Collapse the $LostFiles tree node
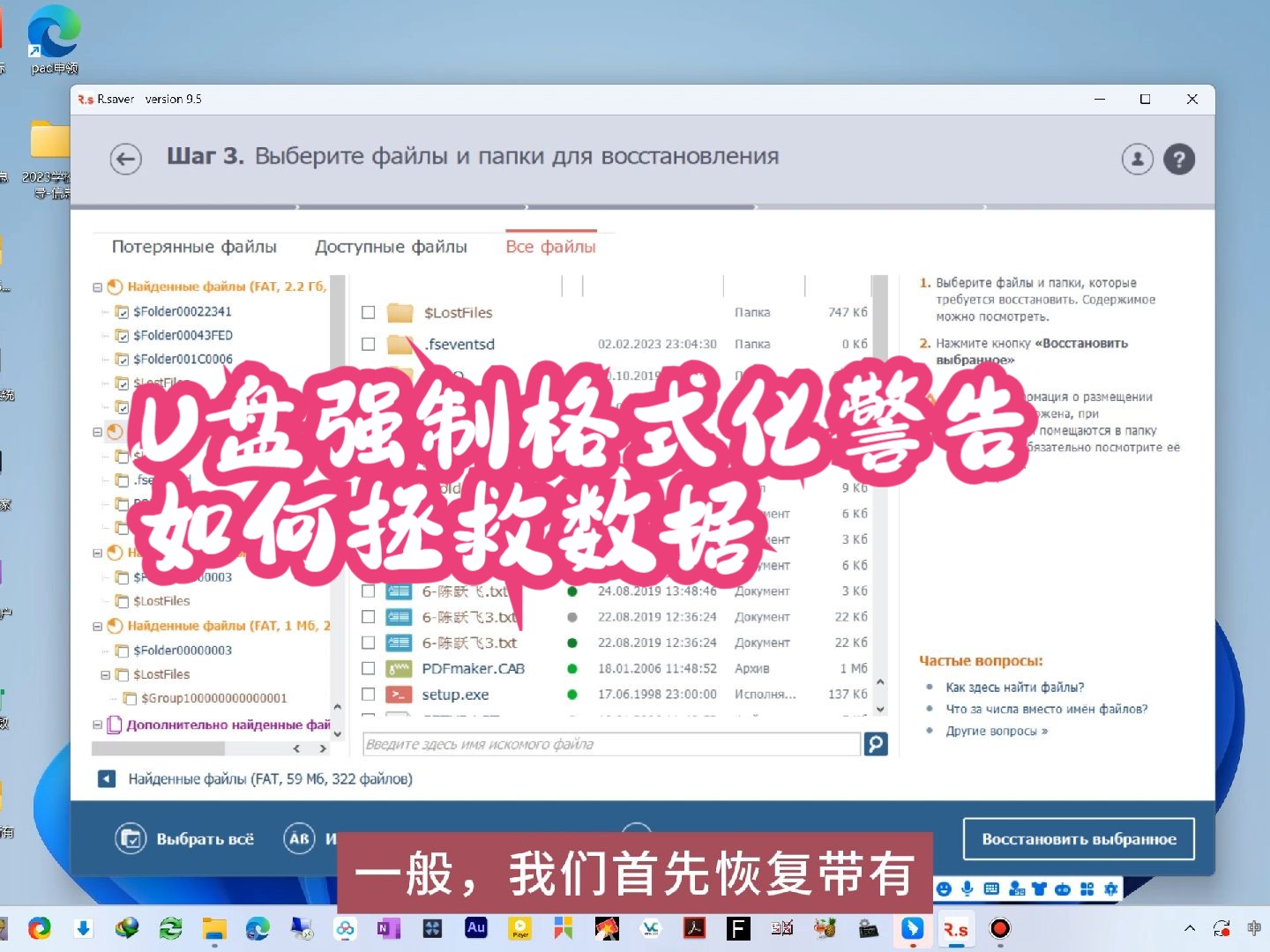The height and width of the screenshot is (952, 1270). coord(106,674)
